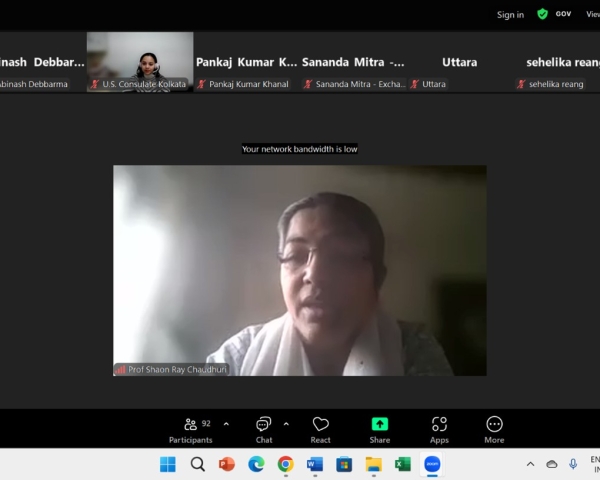Select the Pankaj Kumar Khanal participant tile
The image size is (600, 480).
(x=246, y=62)
